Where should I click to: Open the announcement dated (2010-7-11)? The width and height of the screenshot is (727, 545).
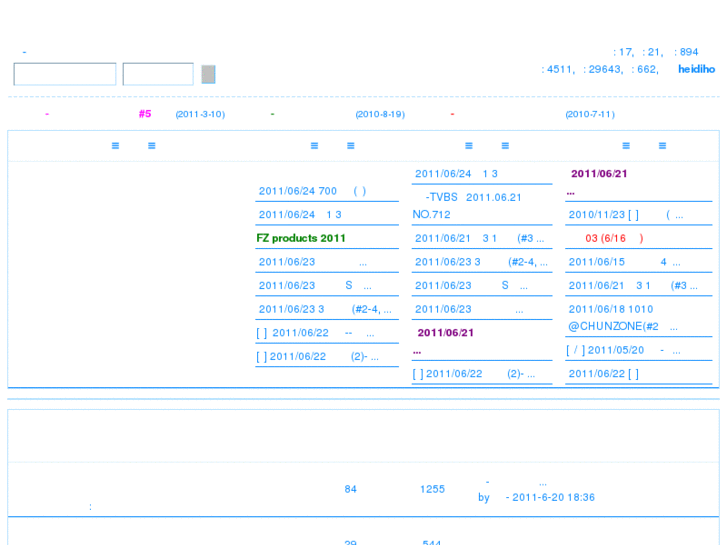[590, 114]
